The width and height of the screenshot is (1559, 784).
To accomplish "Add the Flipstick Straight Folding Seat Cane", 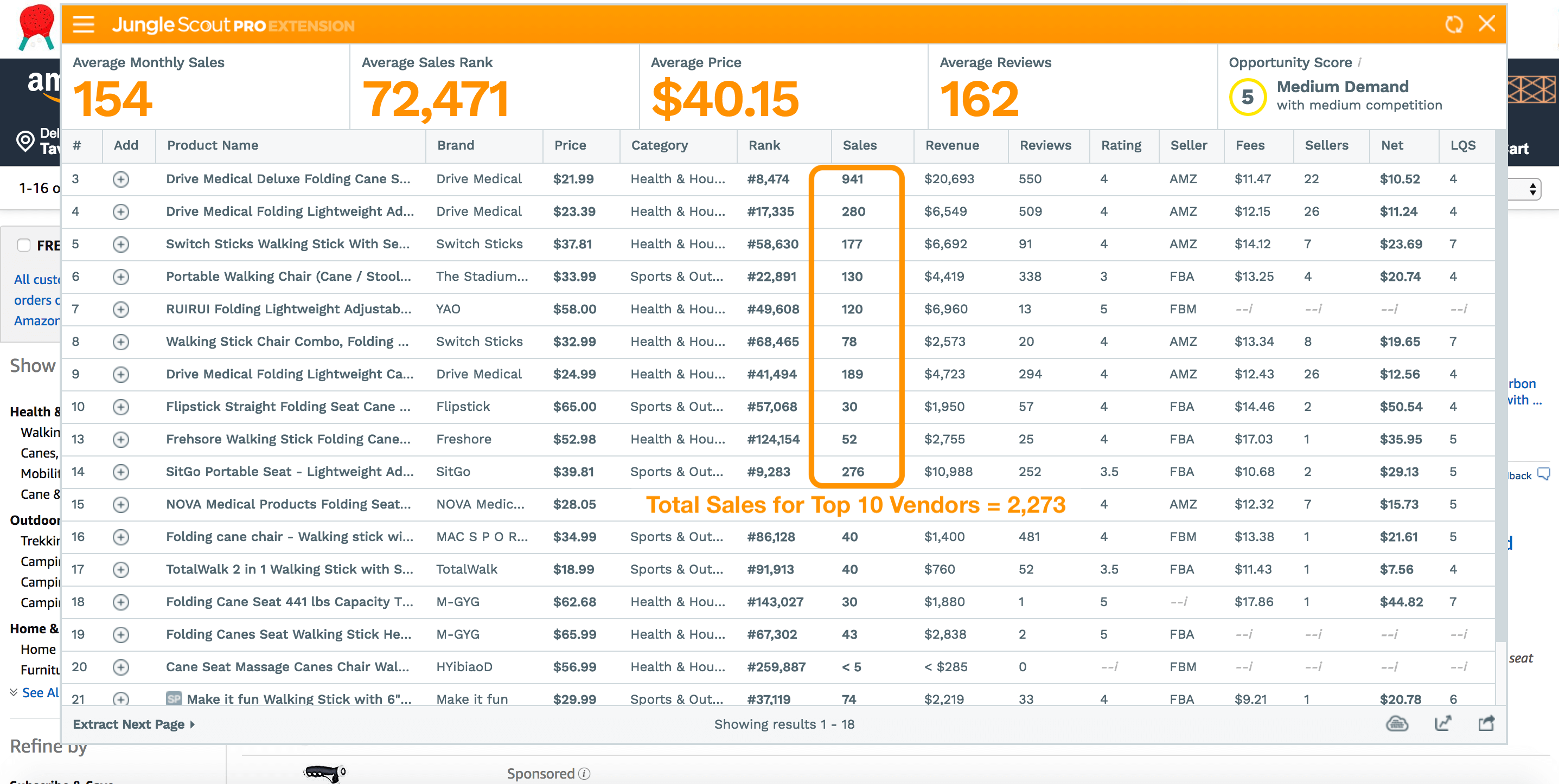I will coord(121,407).
